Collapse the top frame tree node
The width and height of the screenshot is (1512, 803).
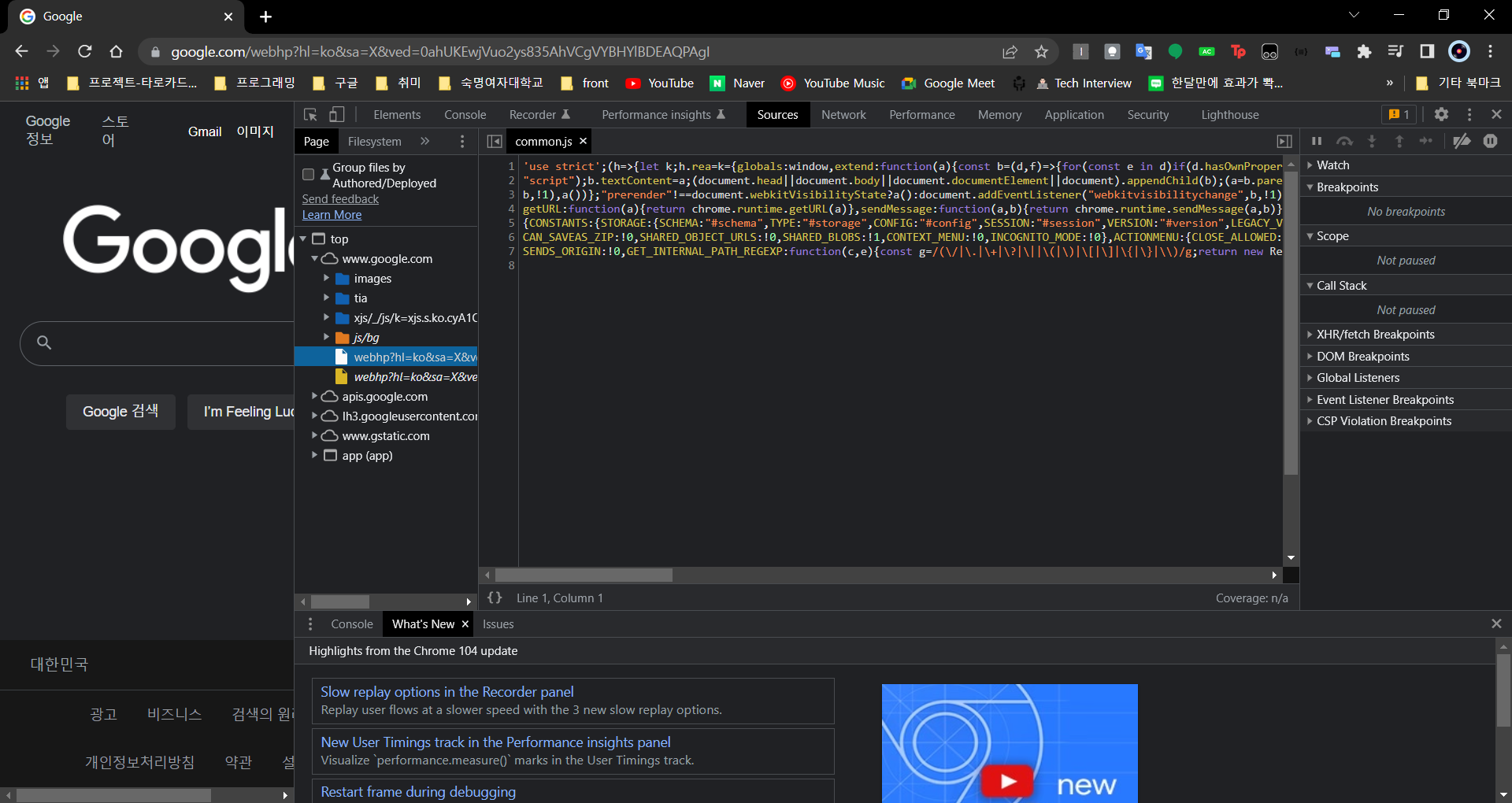303,239
